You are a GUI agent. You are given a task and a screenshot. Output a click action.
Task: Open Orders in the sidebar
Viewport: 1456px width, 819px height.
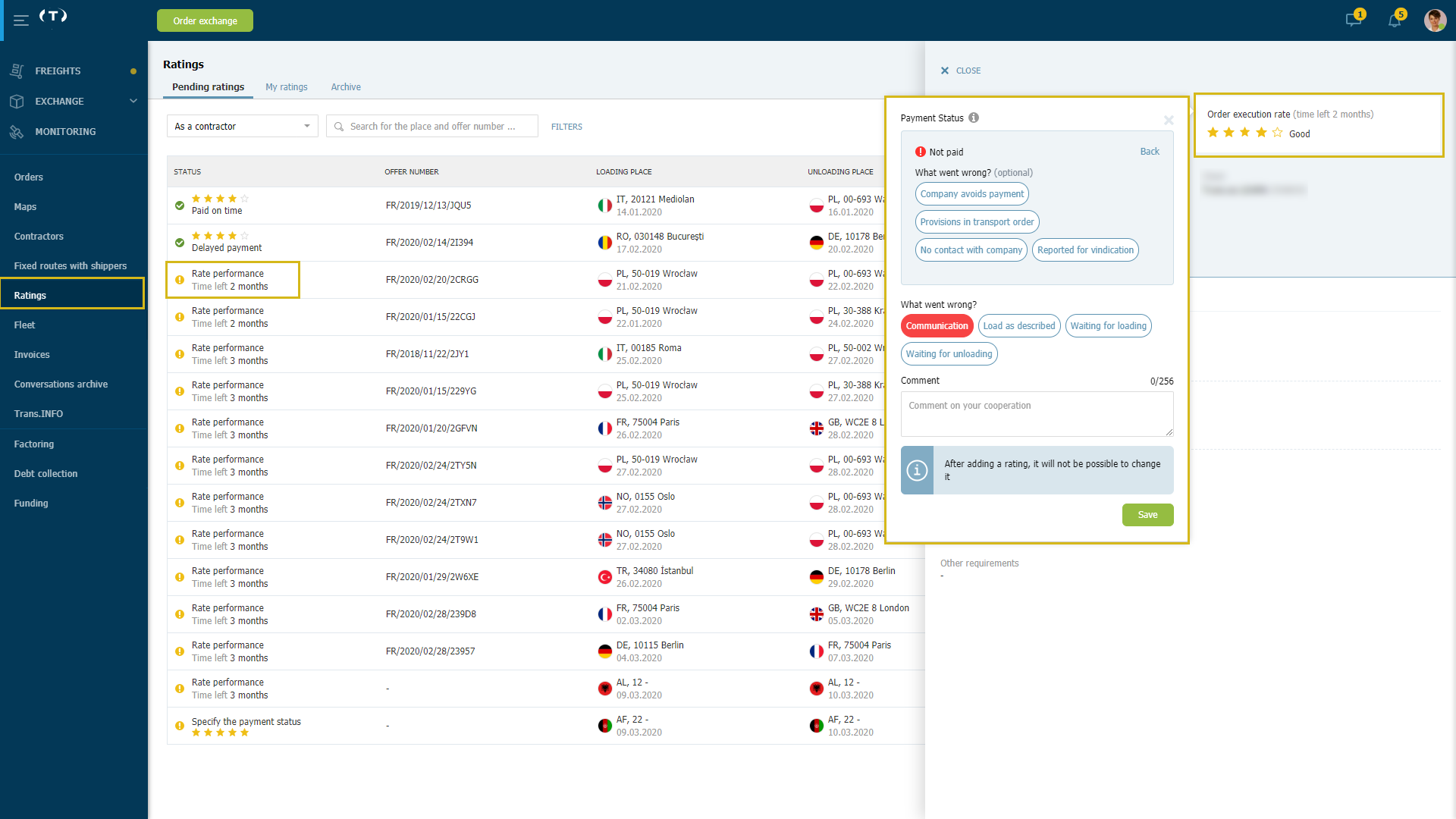pos(28,177)
